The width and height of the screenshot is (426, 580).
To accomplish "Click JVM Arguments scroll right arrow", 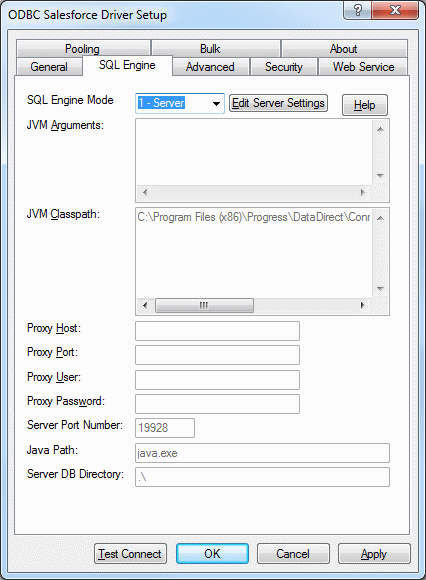I will [363, 192].
